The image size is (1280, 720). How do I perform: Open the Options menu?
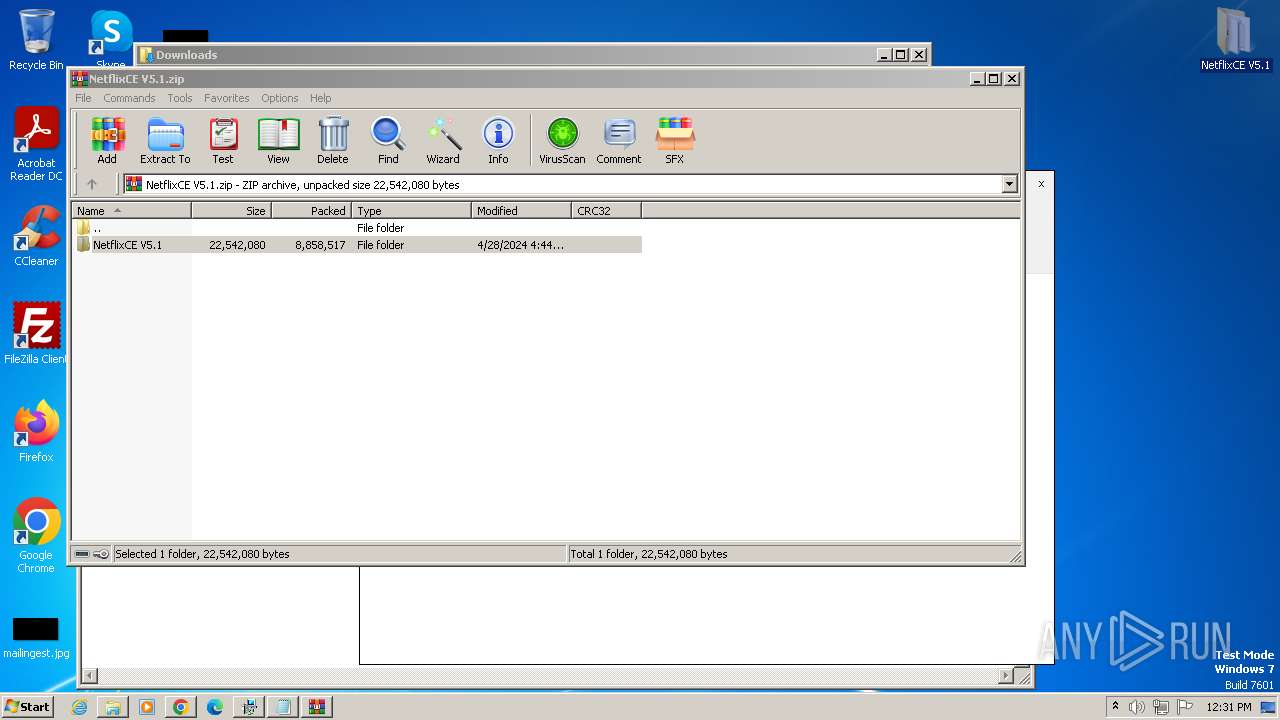pyautogui.click(x=280, y=98)
